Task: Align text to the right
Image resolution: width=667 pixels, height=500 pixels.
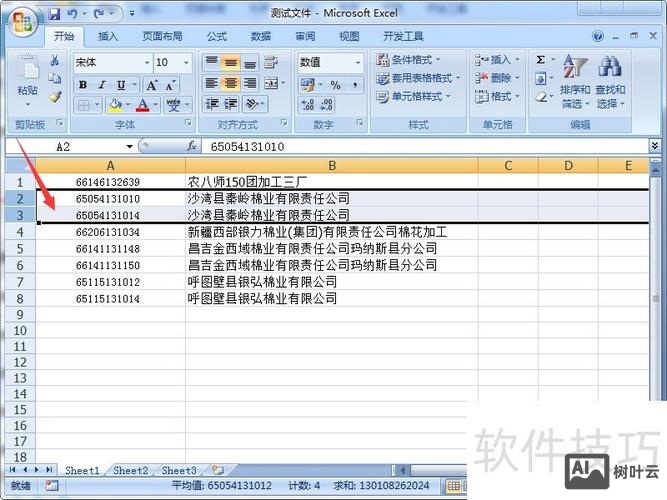Action: pos(250,83)
